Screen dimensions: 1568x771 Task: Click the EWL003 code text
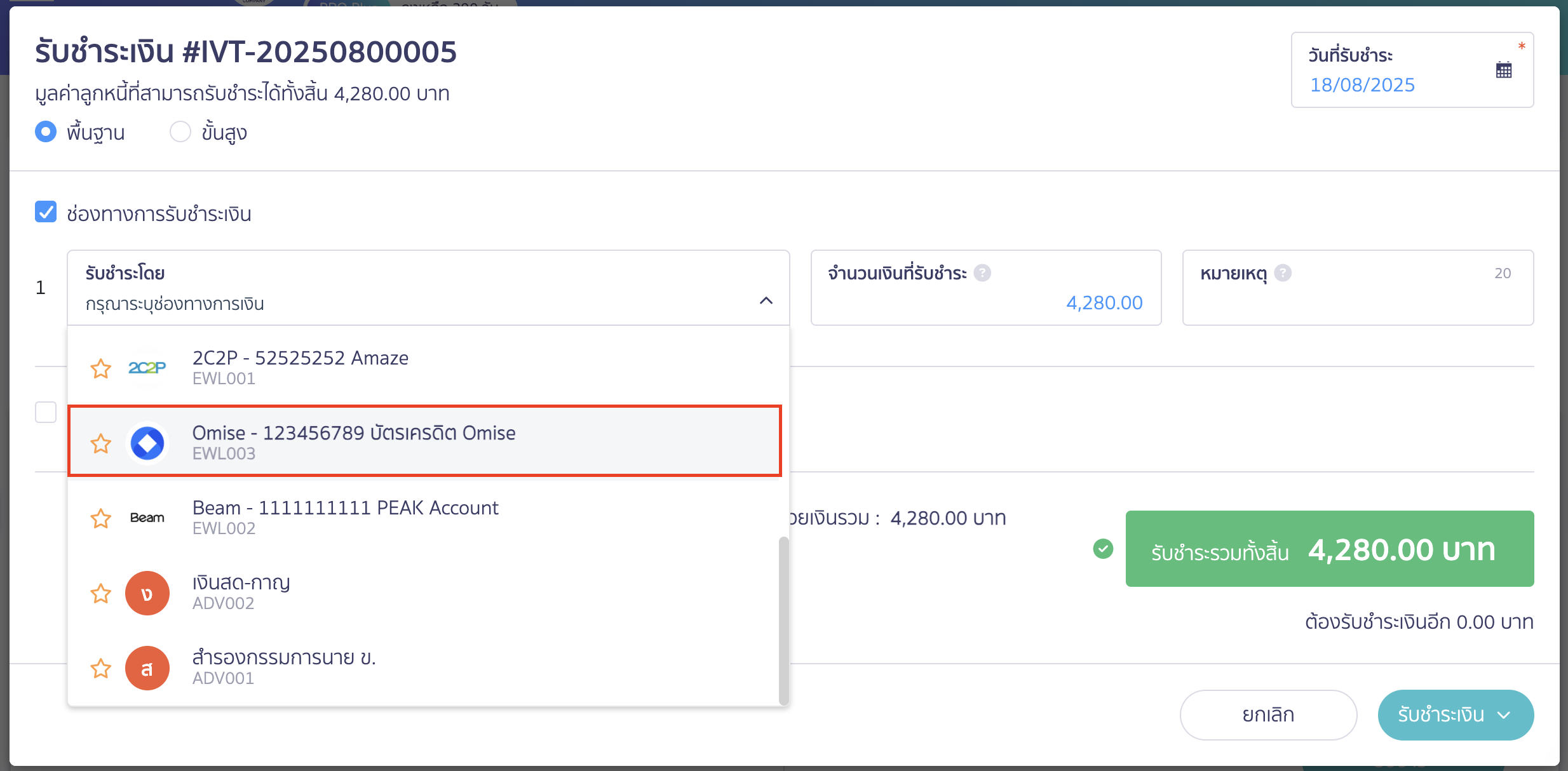pos(224,453)
